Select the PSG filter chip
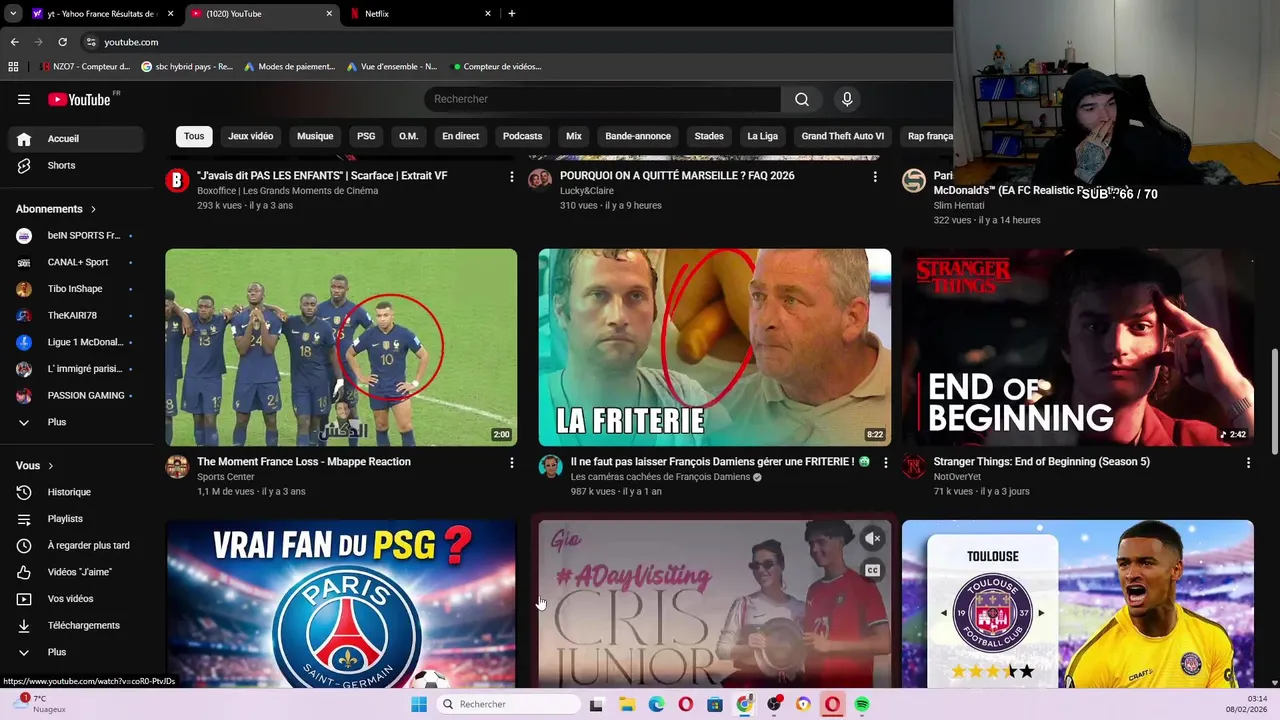The width and height of the screenshot is (1280, 720). click(x=366, y=136)
